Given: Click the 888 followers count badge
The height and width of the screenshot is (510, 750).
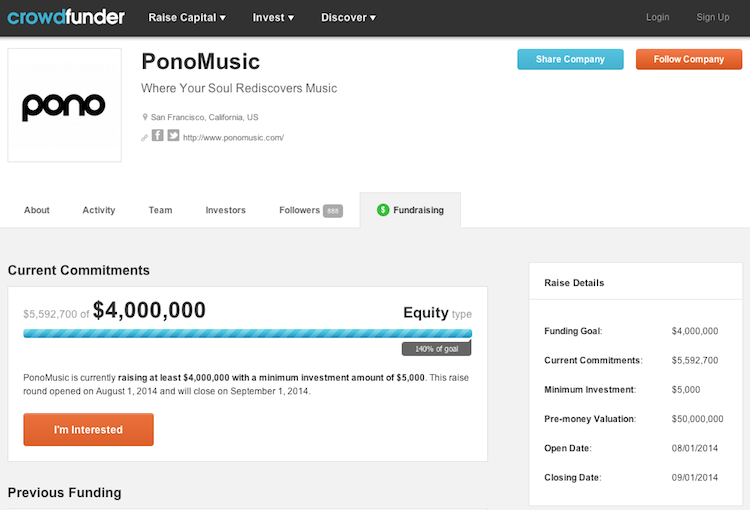Looking at the screenshot, I should tap(333, 211).
